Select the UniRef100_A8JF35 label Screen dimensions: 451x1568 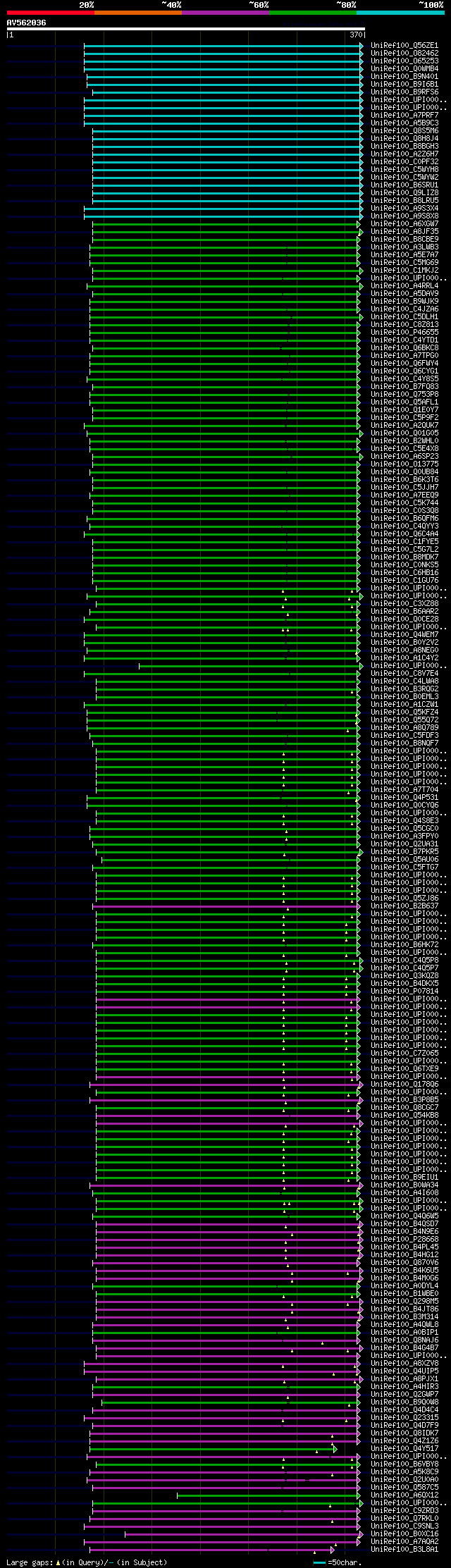pyautogui.click(x=404, y=232)
